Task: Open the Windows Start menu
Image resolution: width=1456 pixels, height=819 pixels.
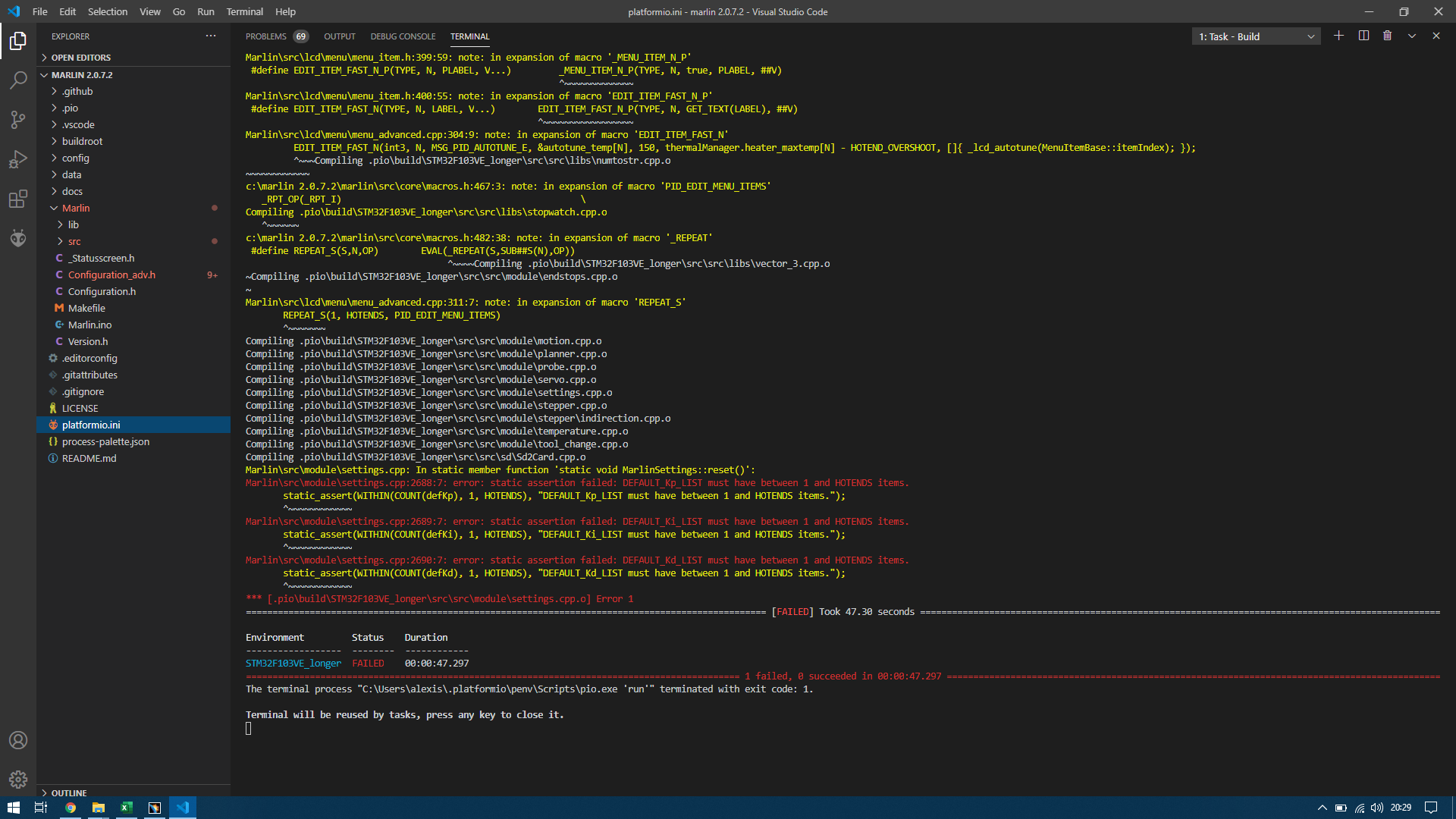Action: coord(14,808)
